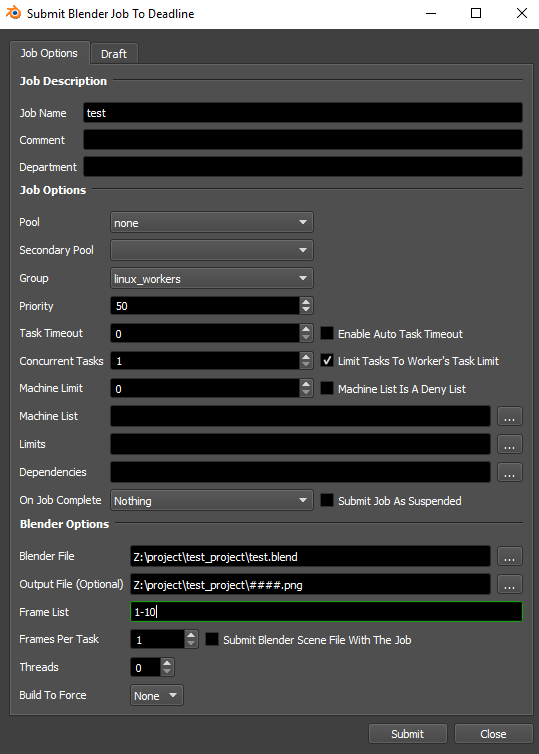The width and height of the screenshot is (539, 754).
Task: Click the Blender logo in title bar
Action: (x=13, y=13)
